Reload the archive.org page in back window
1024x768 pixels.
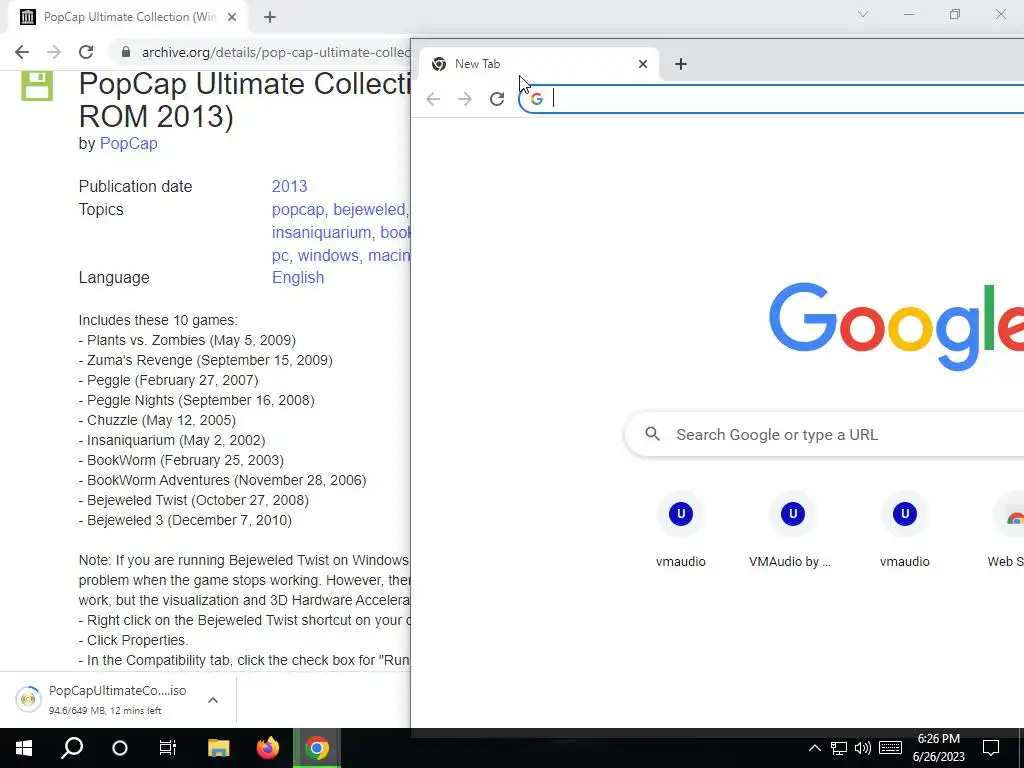click(86, 52)
